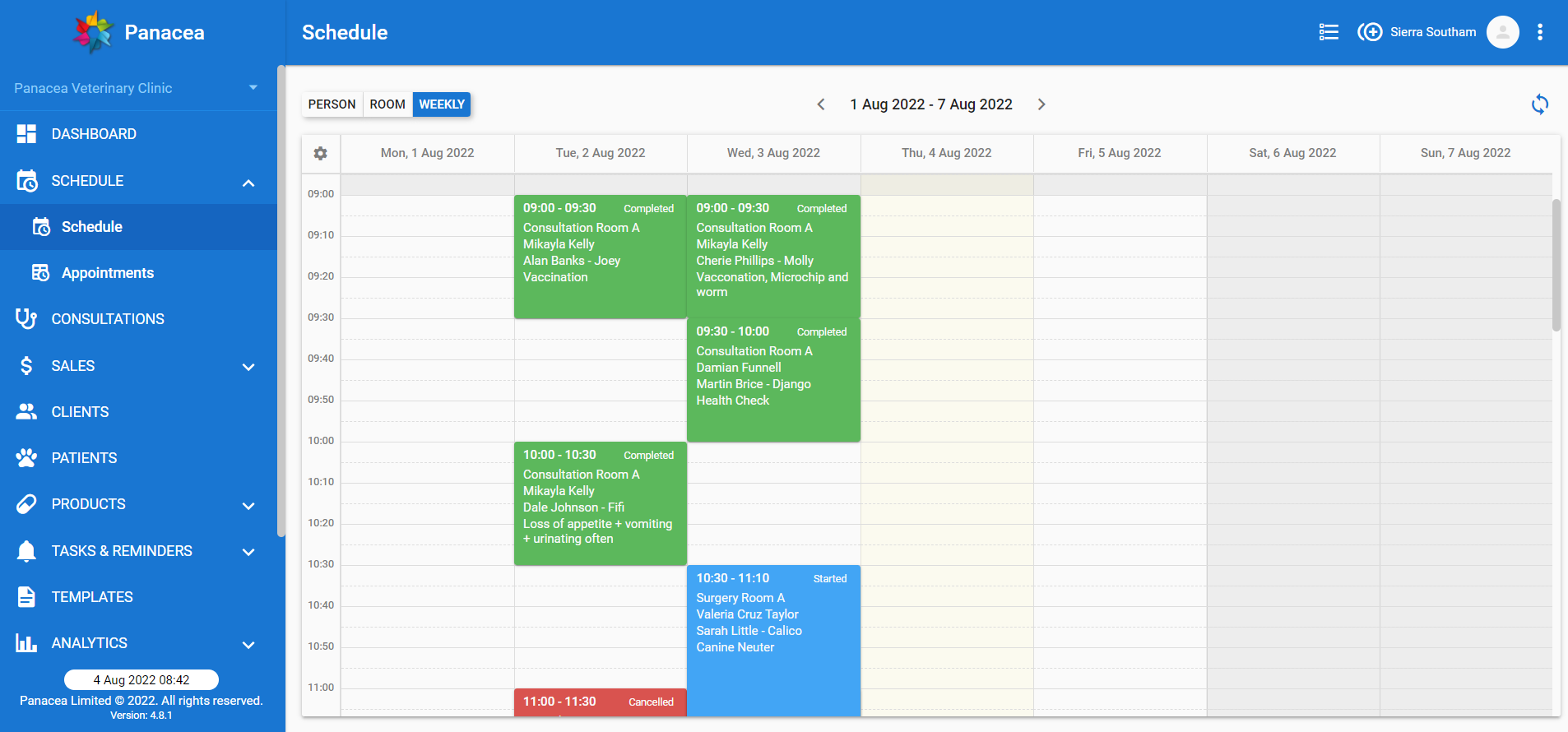1568x732 pixels.
Task: Open the Appointments menu item
Action: point(138,273)
